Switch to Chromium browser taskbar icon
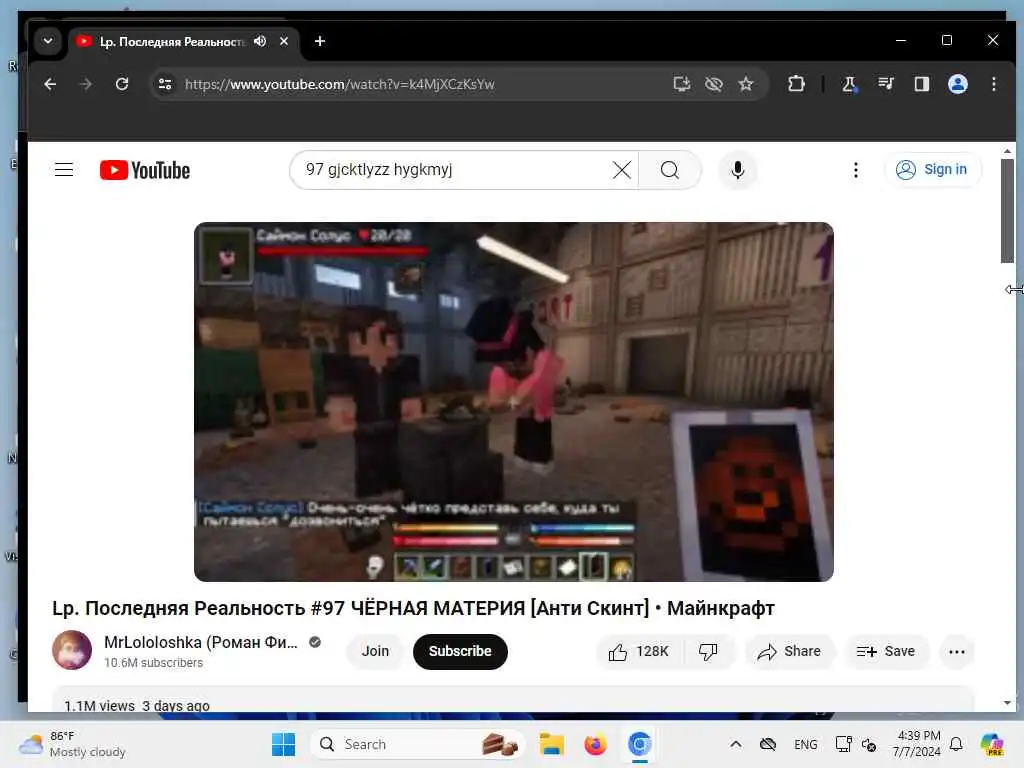1024x768 pixels. (x=639, y=744)
